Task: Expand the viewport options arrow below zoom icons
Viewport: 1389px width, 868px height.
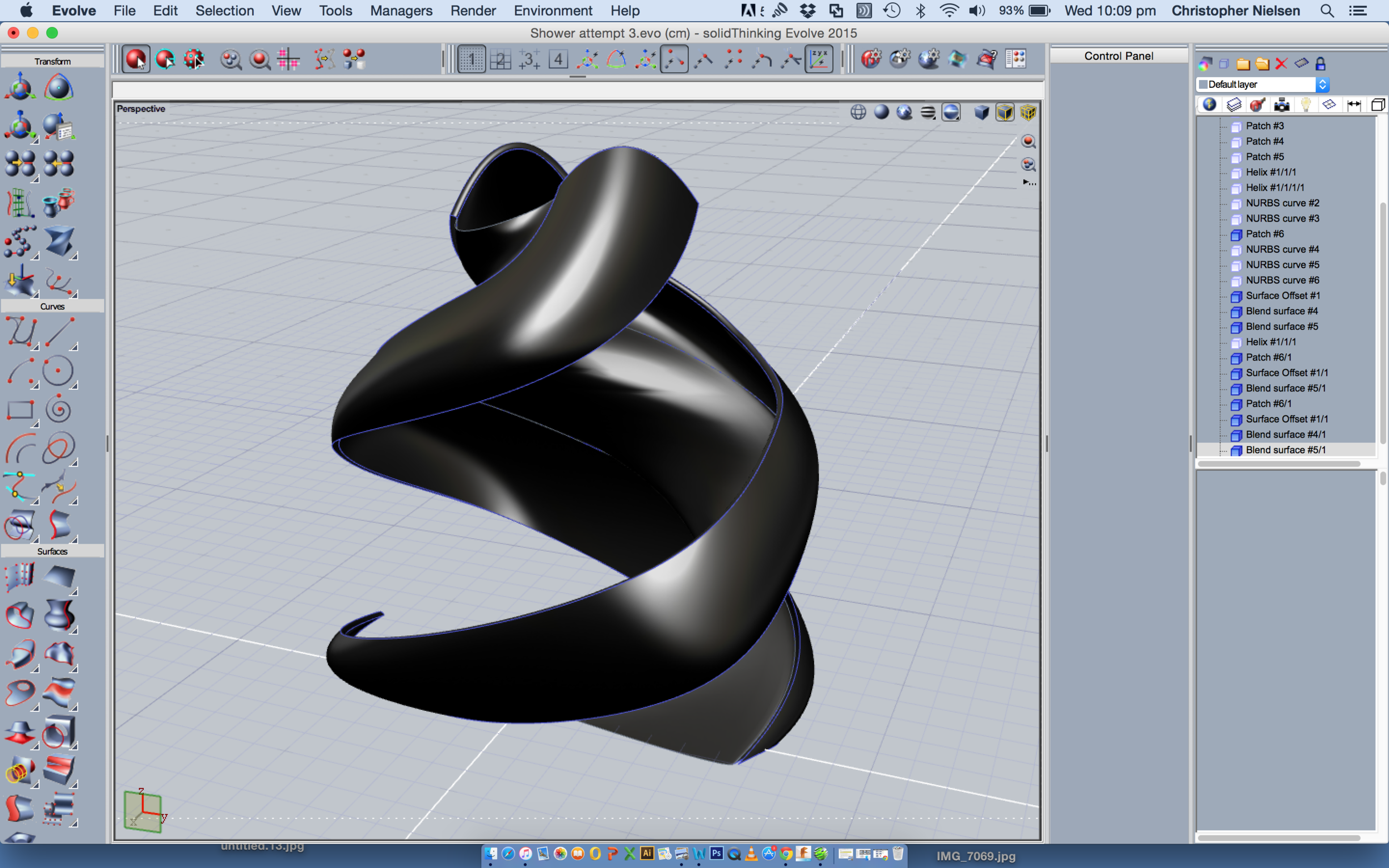Action: 1029,183
